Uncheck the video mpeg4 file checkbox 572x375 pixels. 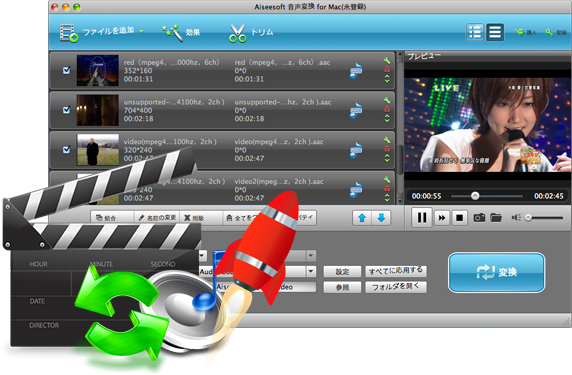coord(66,150)
